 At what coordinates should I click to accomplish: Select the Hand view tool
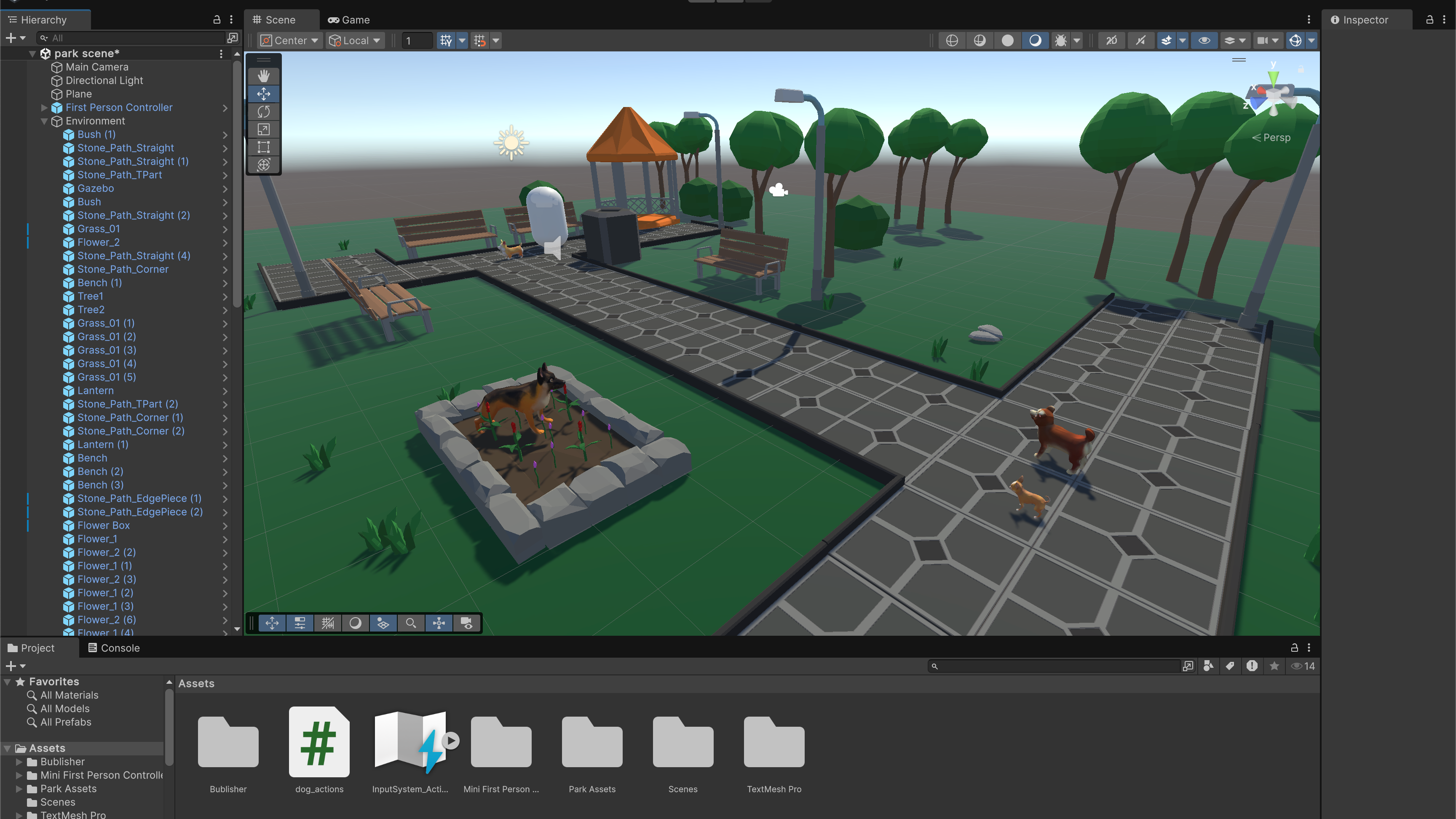click(263, 76)
